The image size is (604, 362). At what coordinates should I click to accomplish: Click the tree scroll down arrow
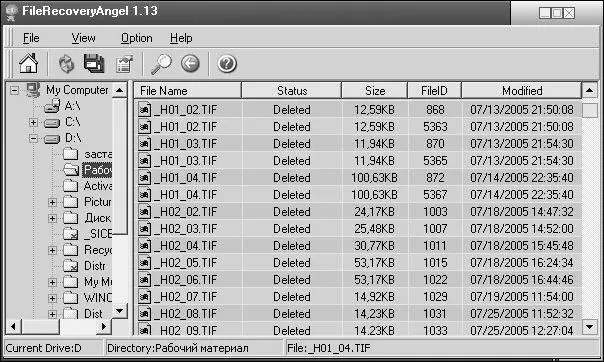click(x=120, y=311)
